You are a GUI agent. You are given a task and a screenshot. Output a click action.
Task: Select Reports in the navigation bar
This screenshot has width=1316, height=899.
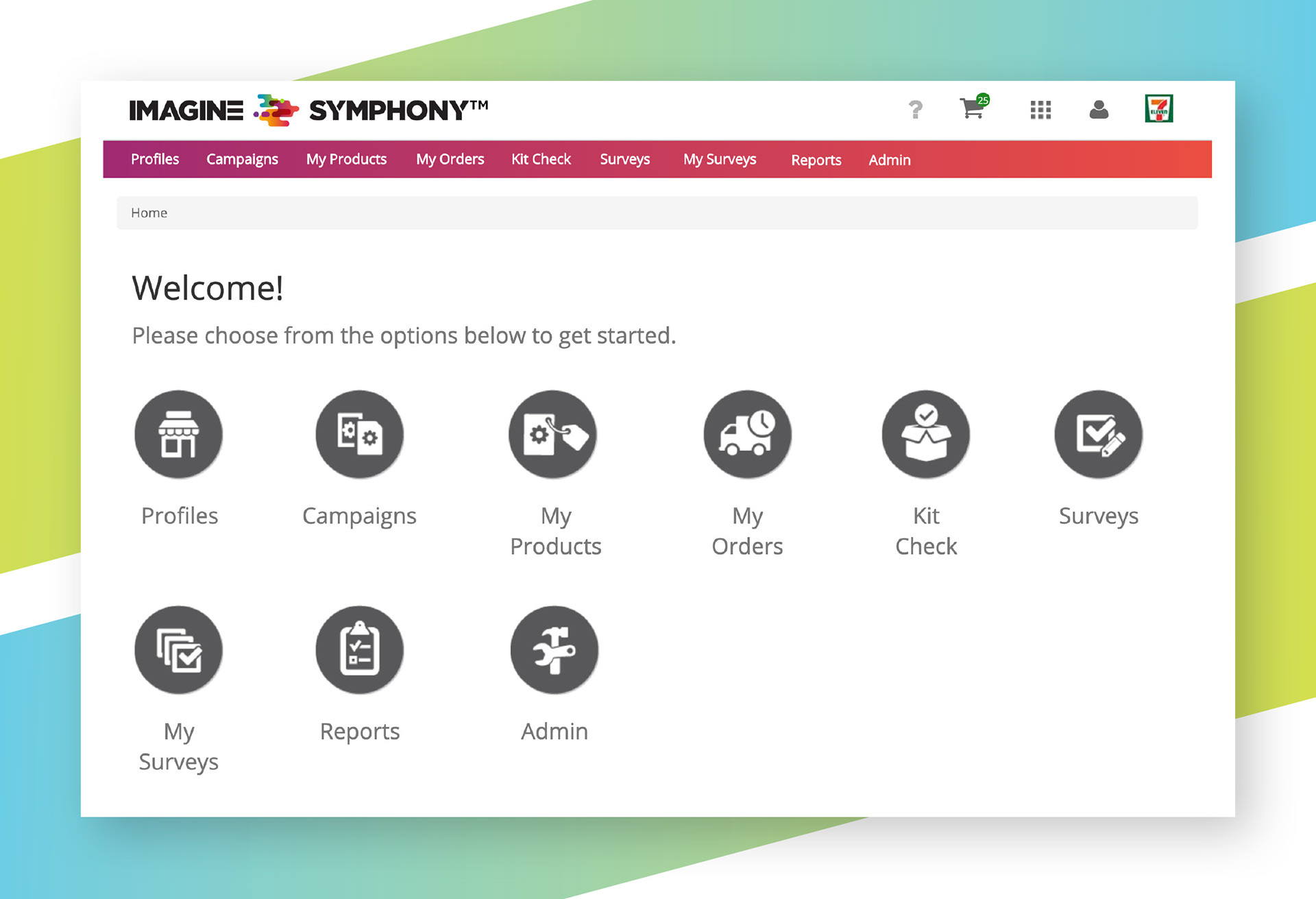[816, 160]
